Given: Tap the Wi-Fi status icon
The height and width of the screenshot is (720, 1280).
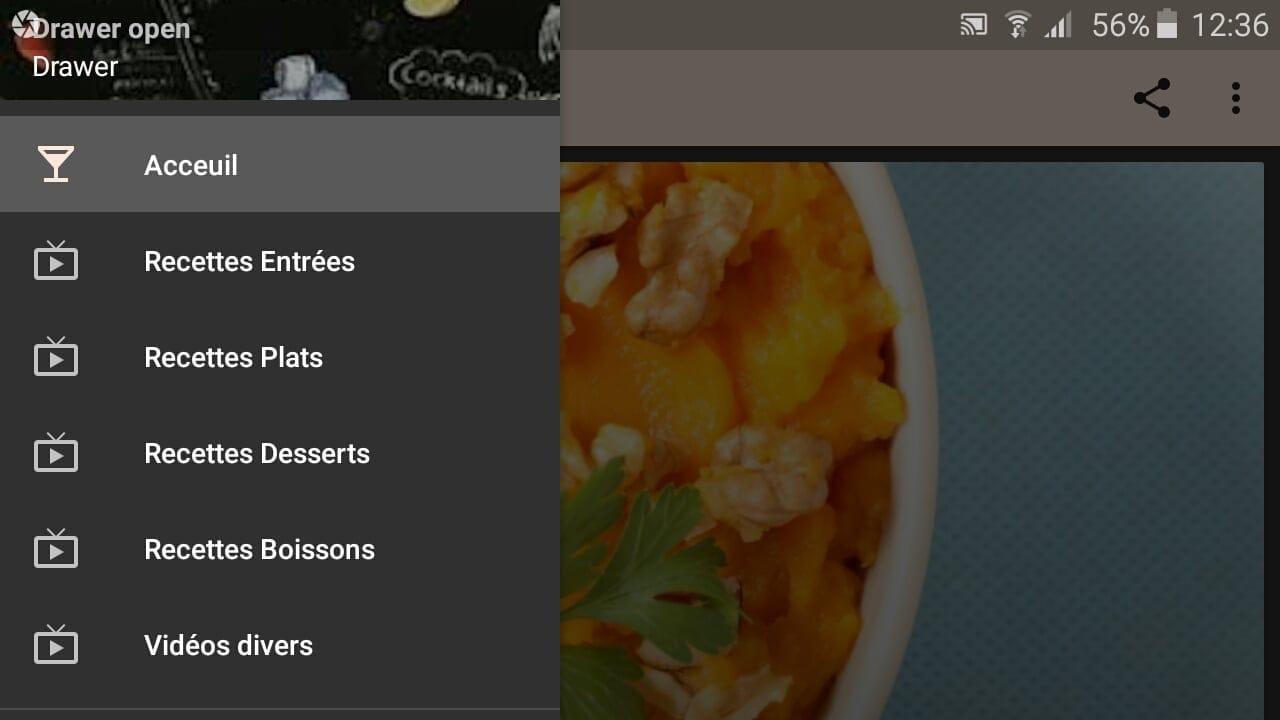Looking at the screenshot, I should click(1018, 25).
